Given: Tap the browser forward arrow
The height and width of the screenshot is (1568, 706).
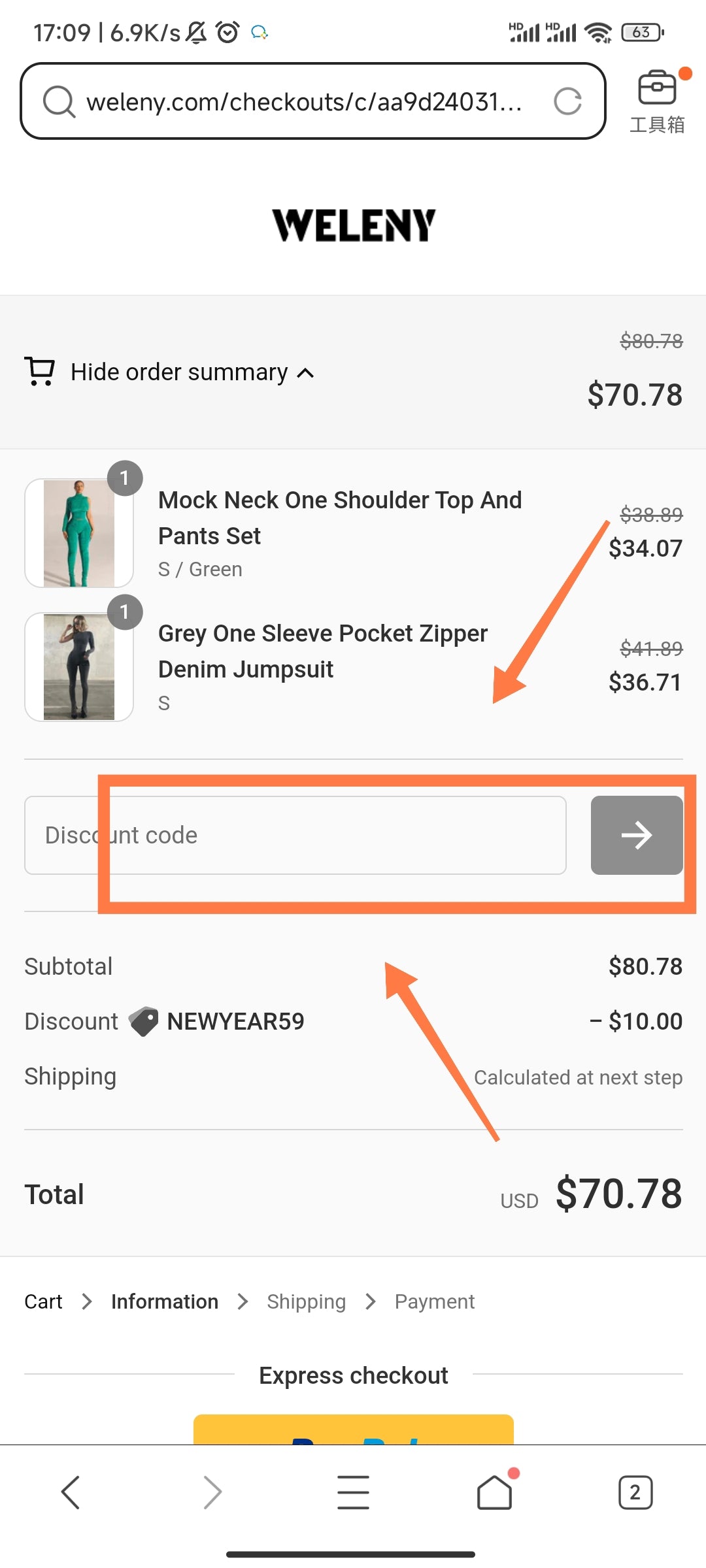Looking at the screenshot, I should coord(212,1492).
